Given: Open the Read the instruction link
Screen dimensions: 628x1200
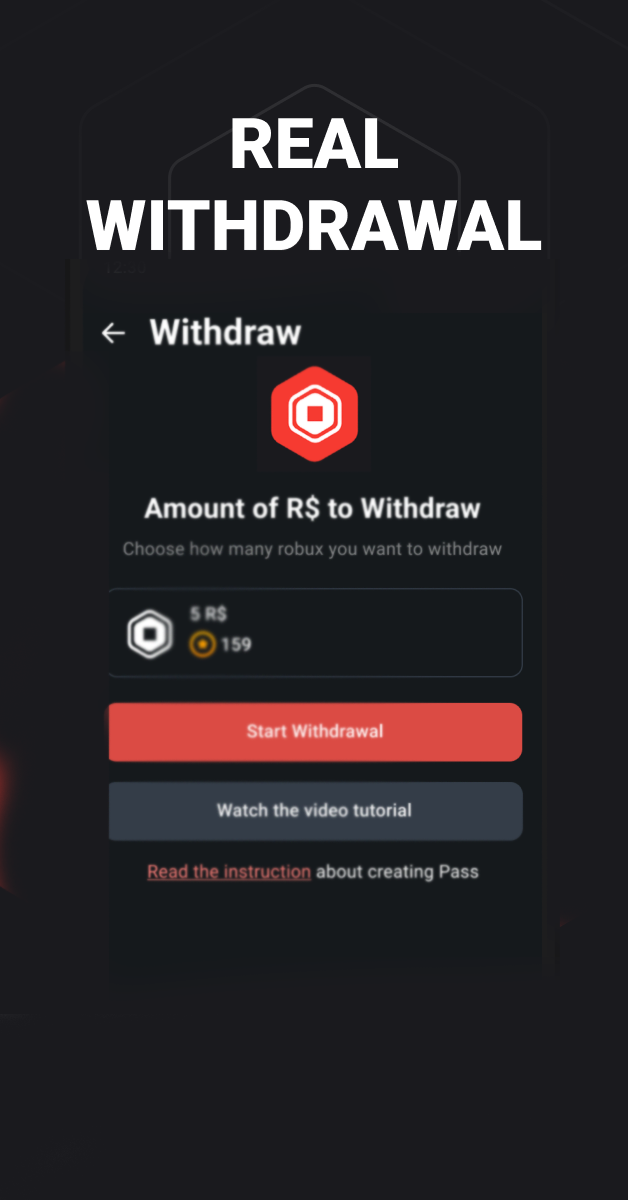Looking at the screenshot, I should tap(229, 872).
